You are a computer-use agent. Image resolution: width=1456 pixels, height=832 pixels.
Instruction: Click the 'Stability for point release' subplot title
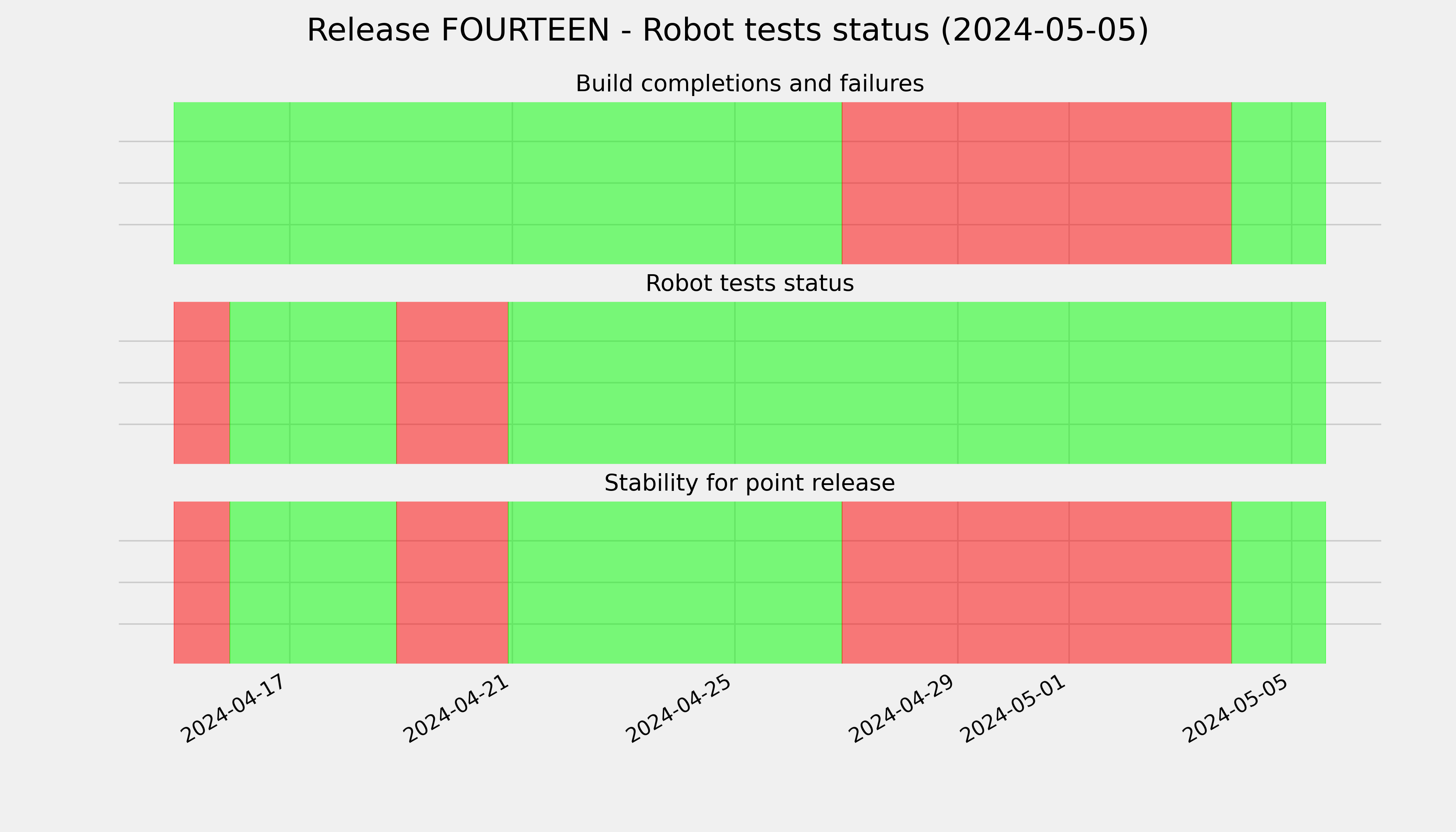click(x=749, y=483)
